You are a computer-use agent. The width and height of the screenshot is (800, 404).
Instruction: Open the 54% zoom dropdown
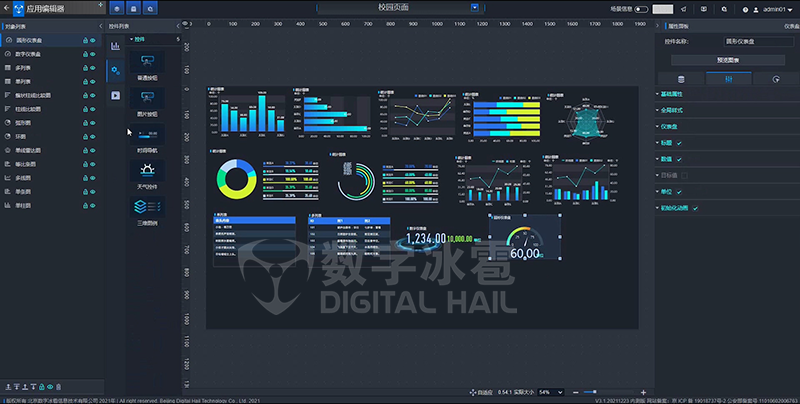(x=551, y=392)
